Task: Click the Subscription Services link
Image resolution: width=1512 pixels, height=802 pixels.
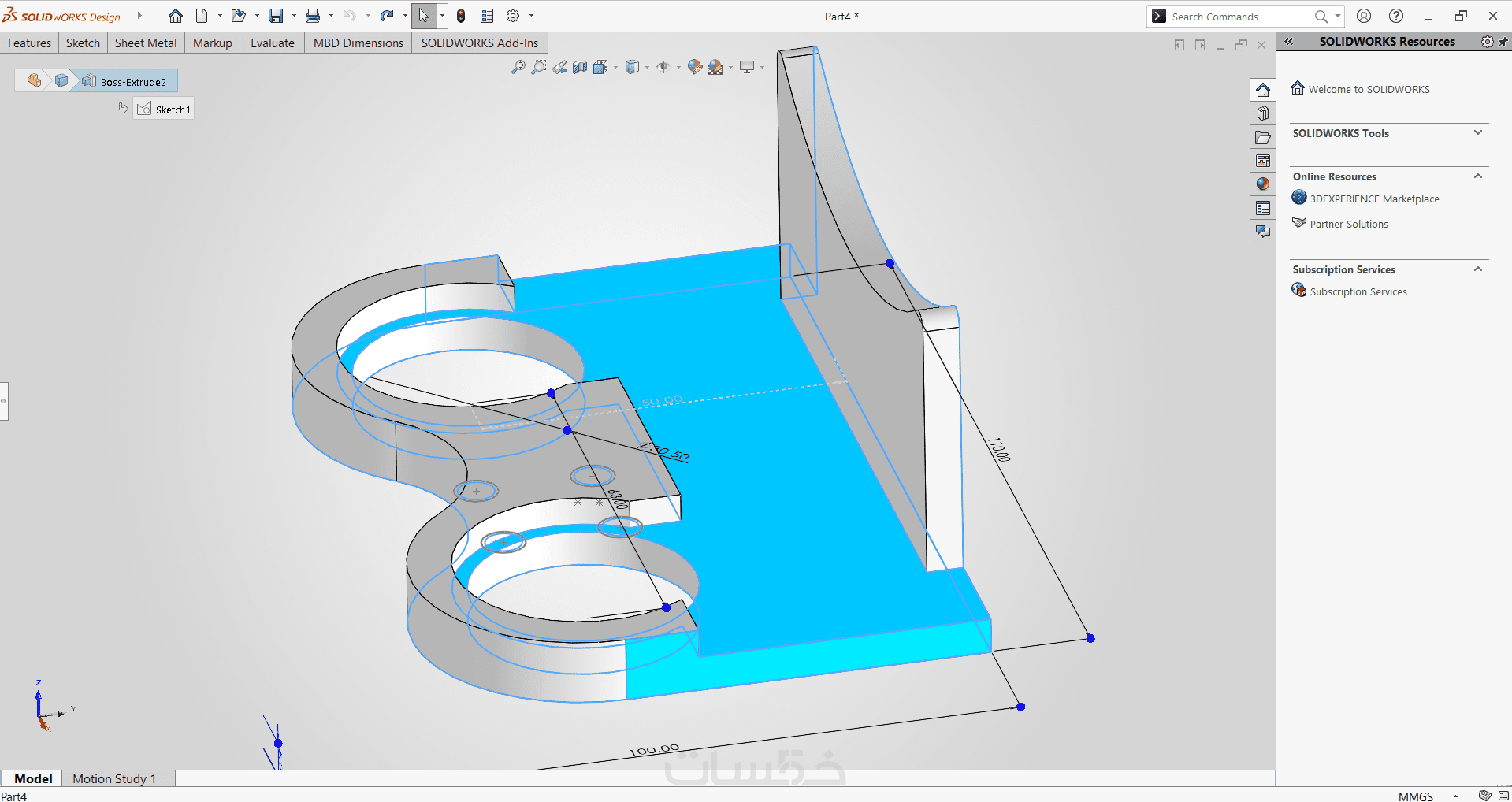Action: (x=1358, y=292)
